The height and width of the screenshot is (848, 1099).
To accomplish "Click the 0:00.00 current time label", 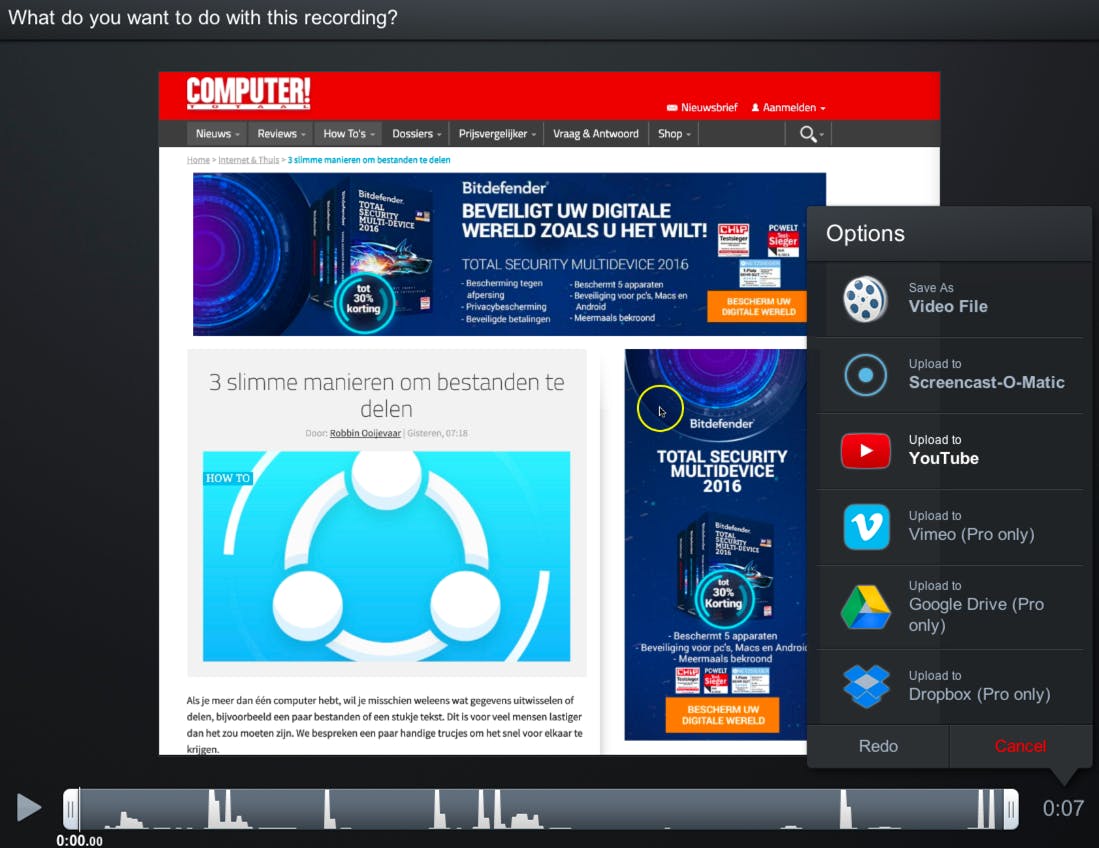I will (x=79, y=840).
